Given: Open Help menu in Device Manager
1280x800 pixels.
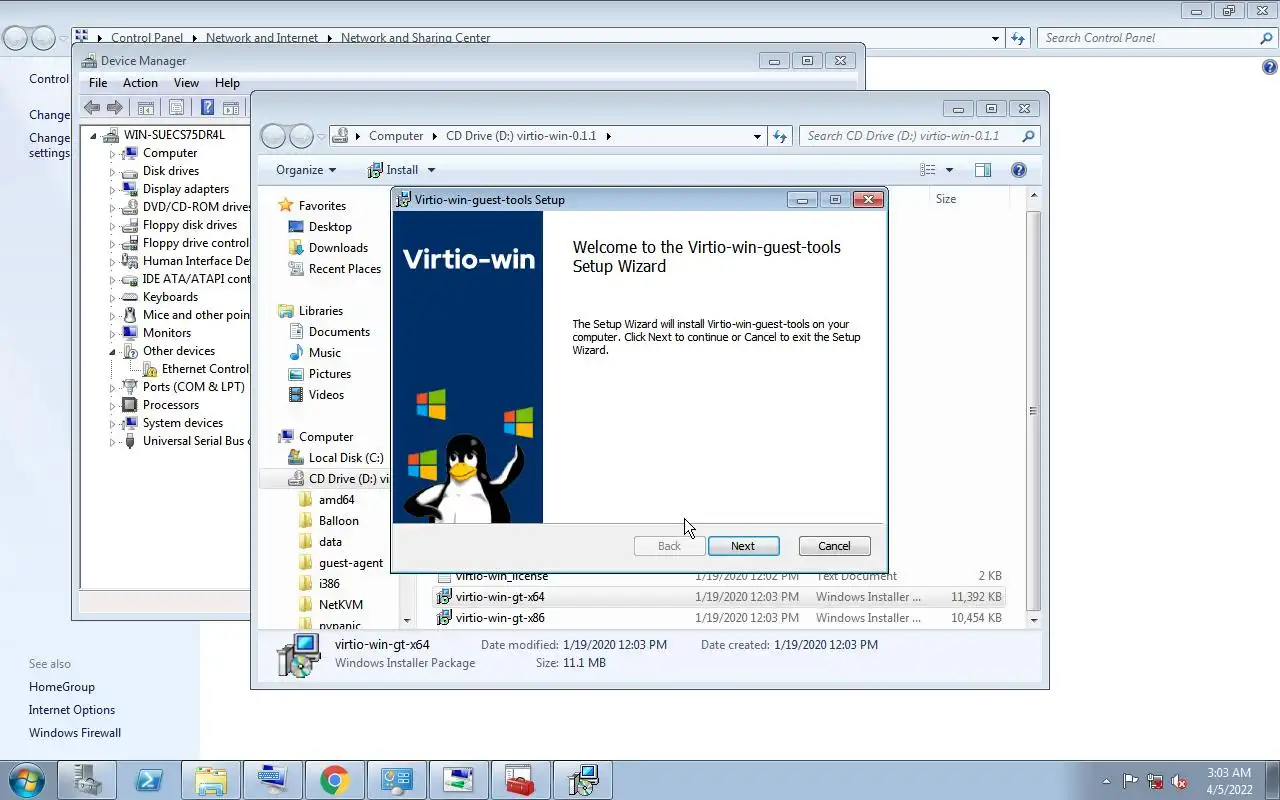Looking at the screenshot, I should [x=227, y=83].
